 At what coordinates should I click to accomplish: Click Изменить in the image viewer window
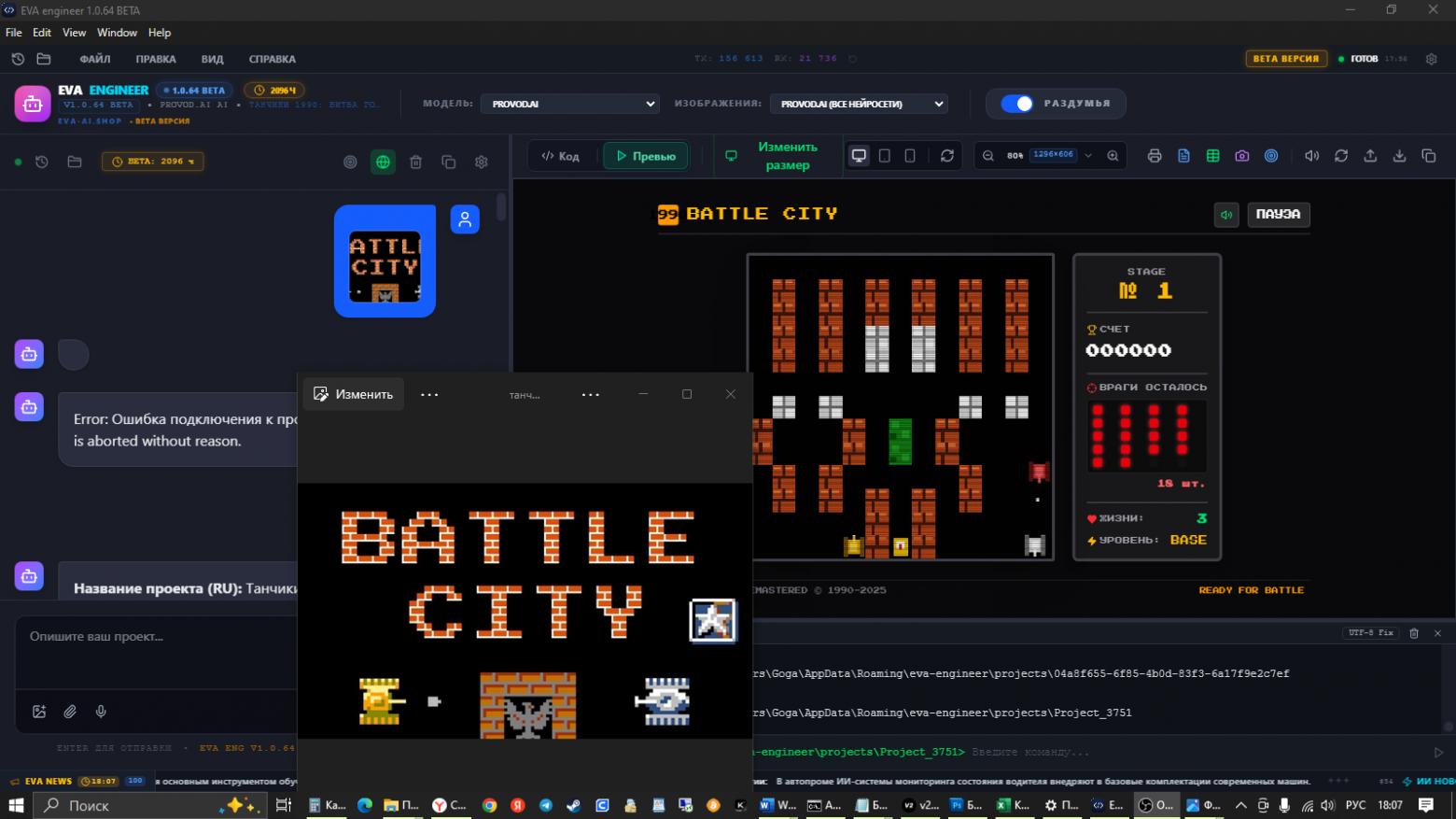tap(354, 394)
